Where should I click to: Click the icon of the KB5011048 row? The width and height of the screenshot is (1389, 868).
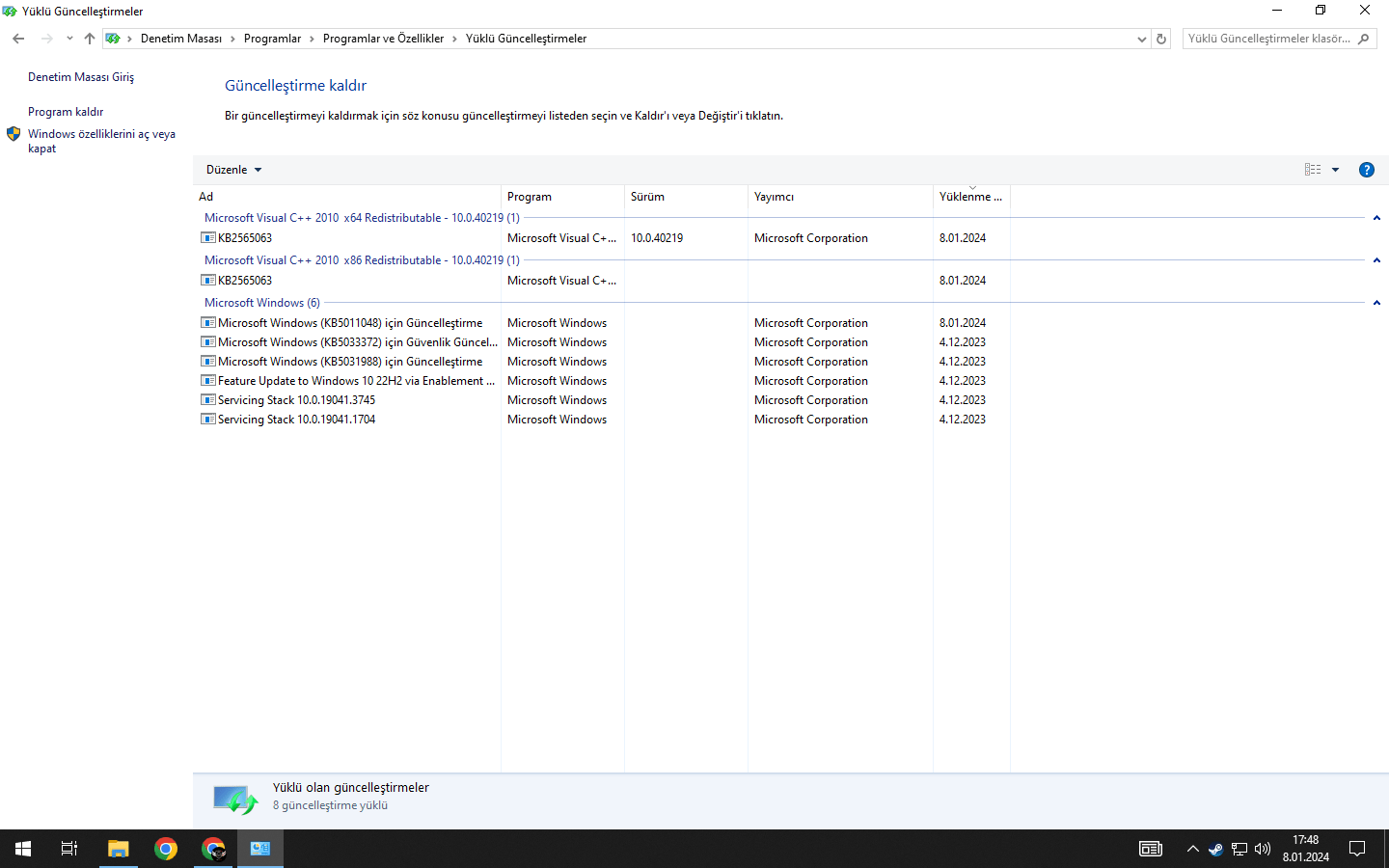point(207,323)
